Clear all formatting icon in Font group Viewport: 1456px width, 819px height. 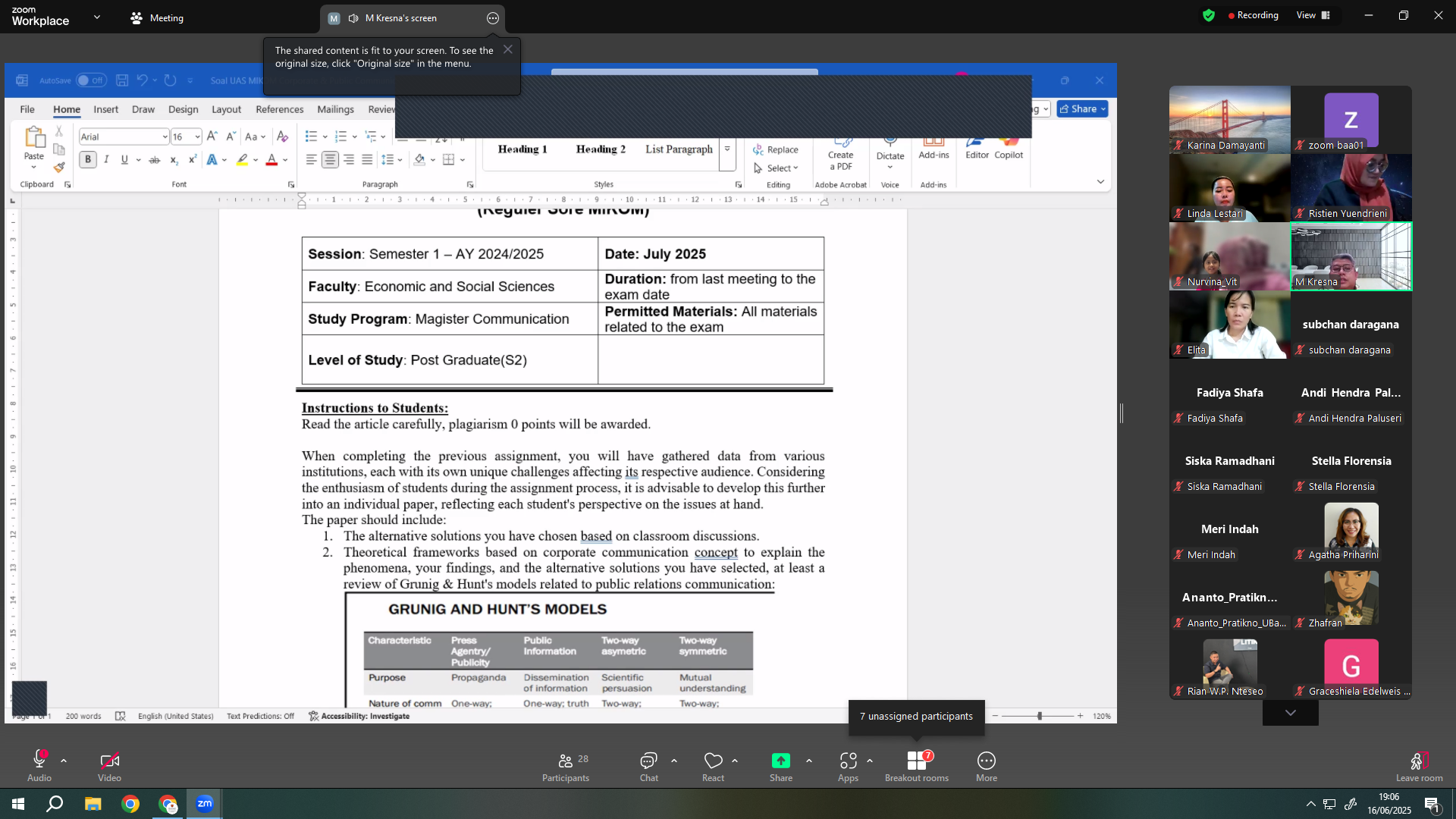point(282,136)
